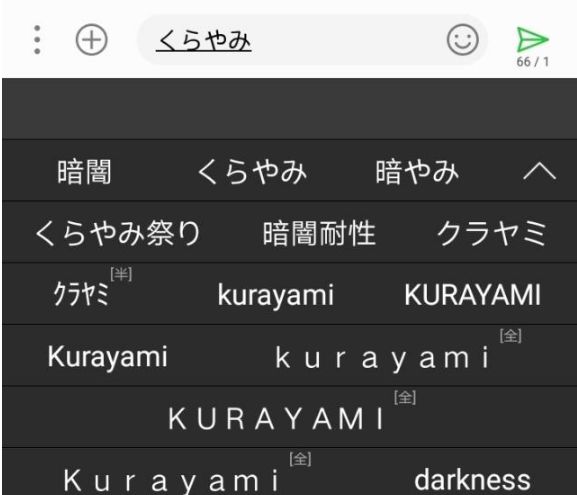The width and height of the screenshot is (577, 495).
Task: Select uppercase KURAYAMI candidate
Action: point(472,295)
